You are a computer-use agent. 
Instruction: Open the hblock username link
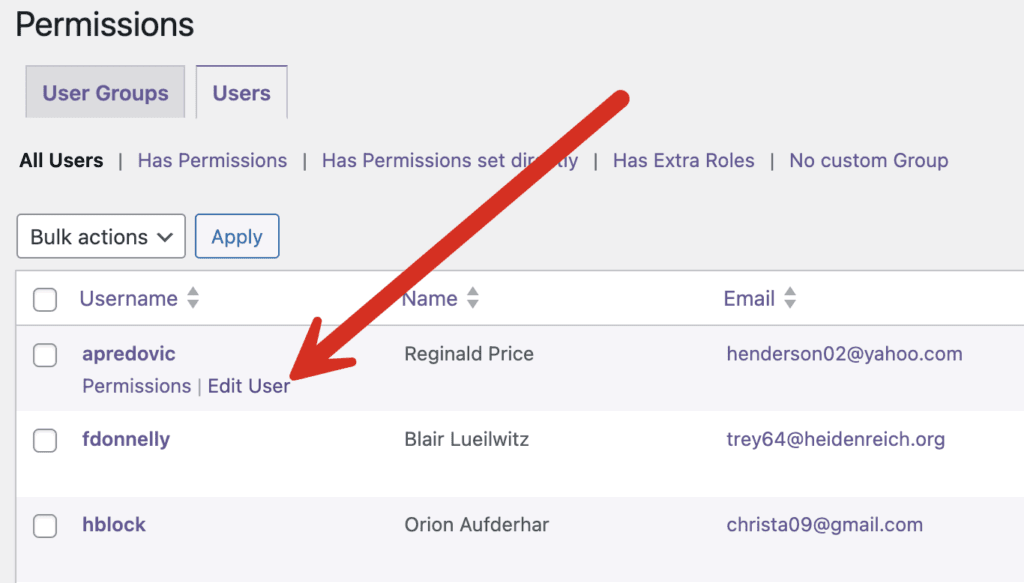point(114,525)
